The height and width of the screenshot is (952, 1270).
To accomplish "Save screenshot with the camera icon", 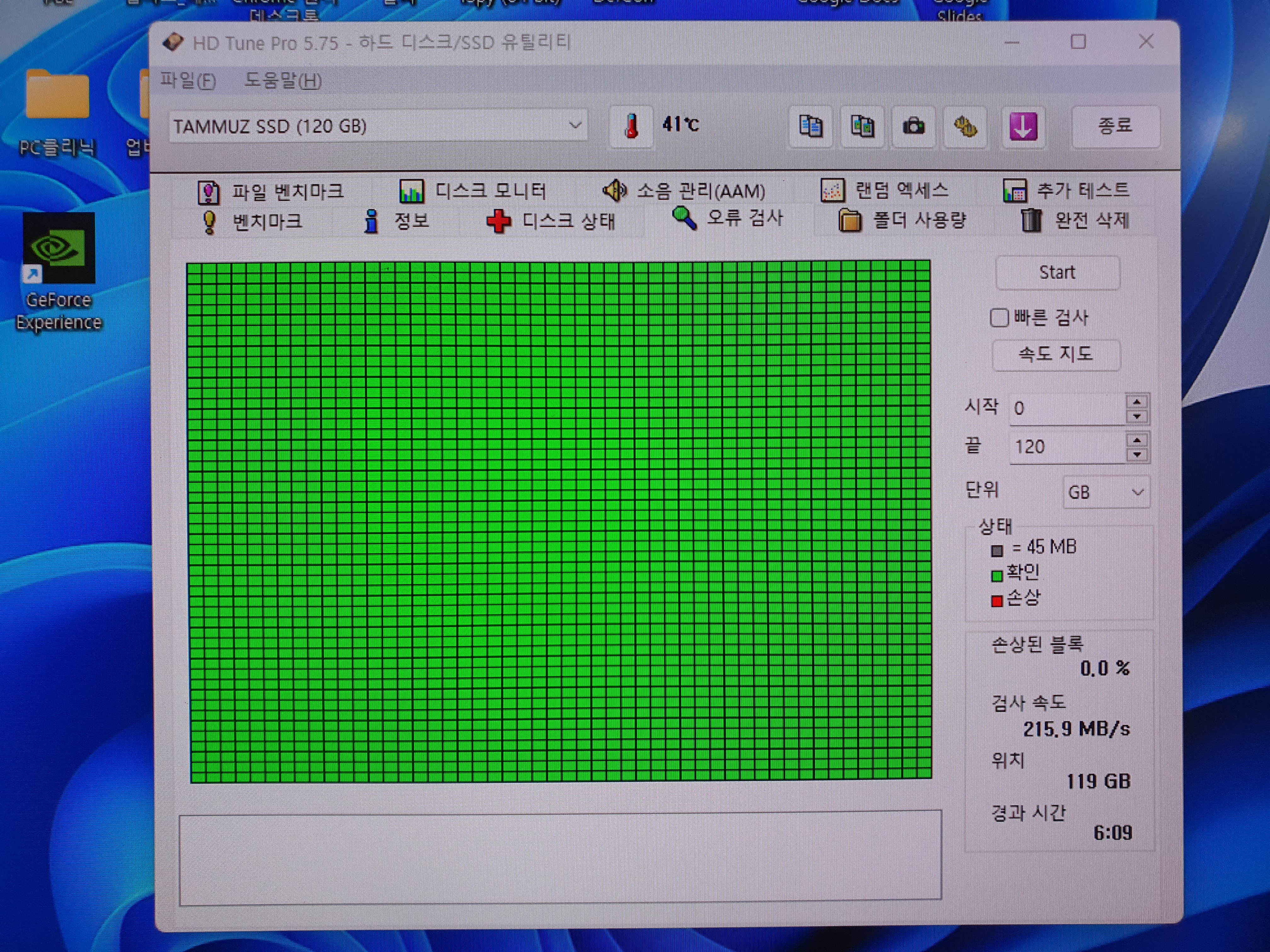I will 913,126.
